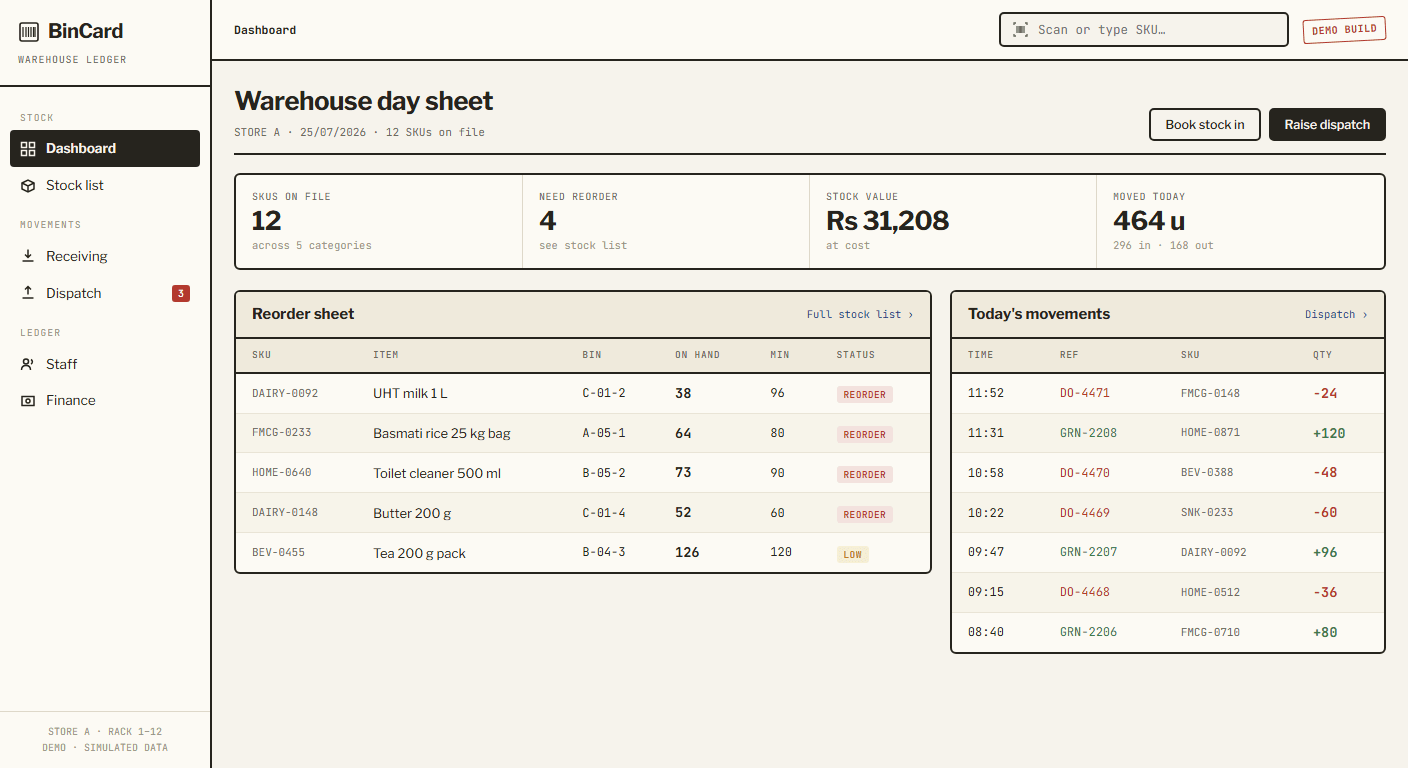Viewport: 1408px width, 768px height.
Task: Click the Dispatch badge showing 3
Action: coord(181,293)
